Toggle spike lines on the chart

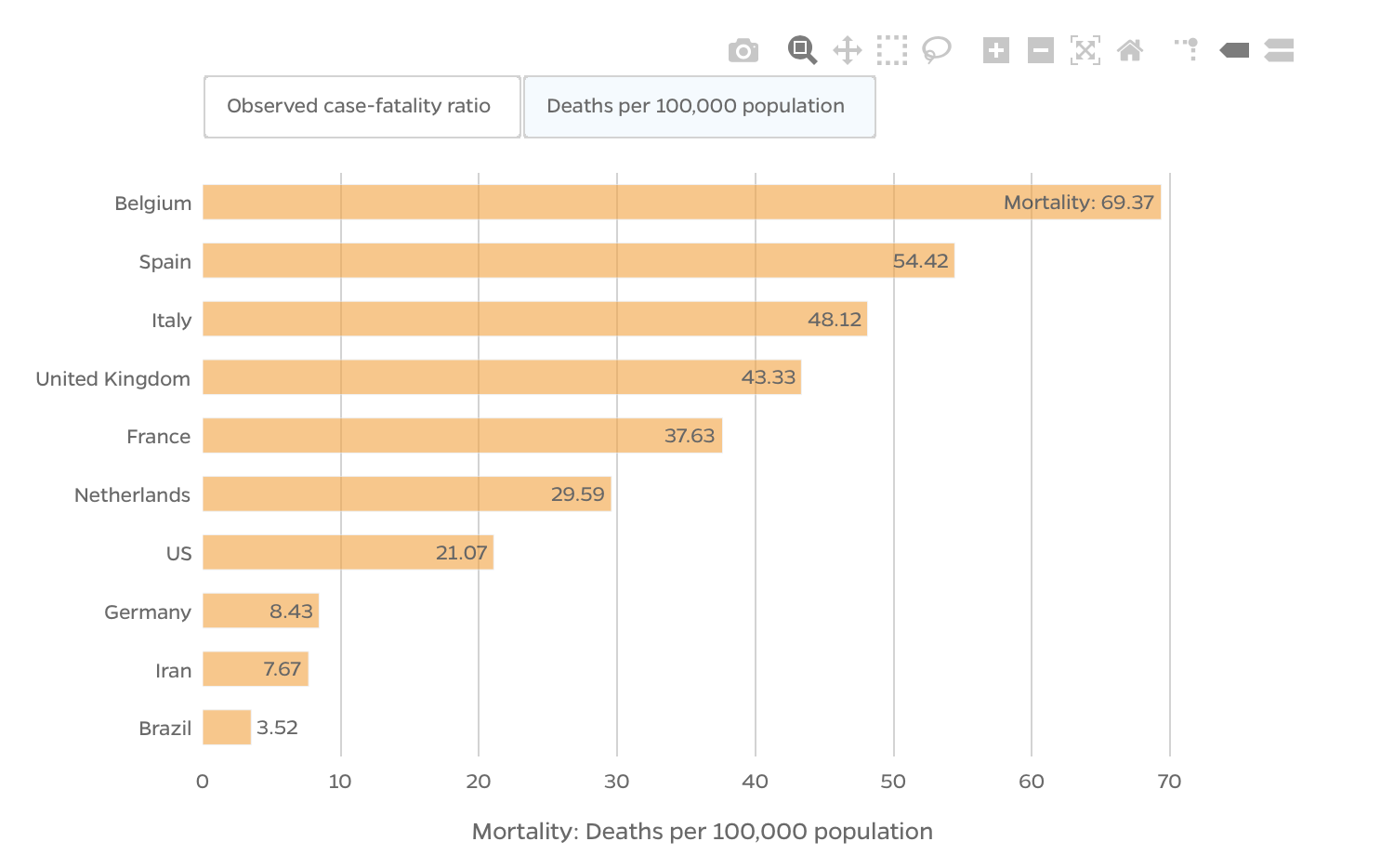[1188, 50]
